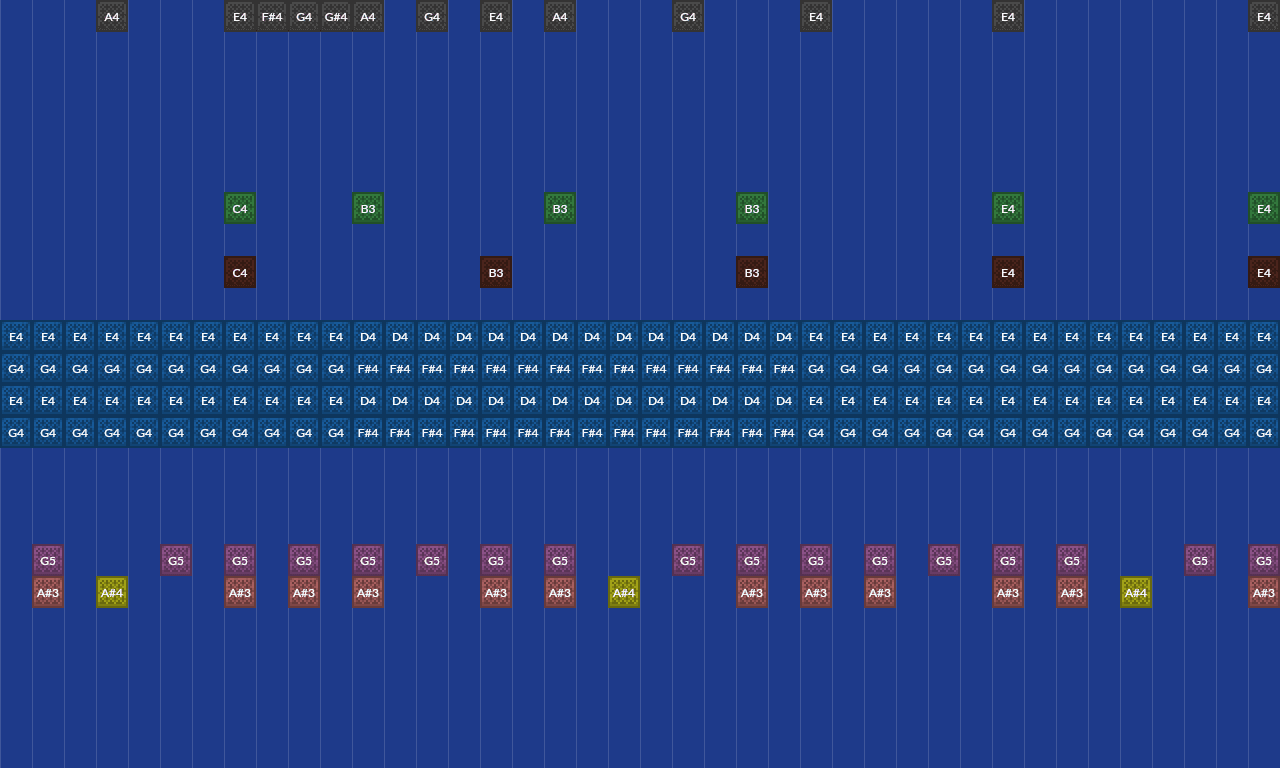
Task: Select the rightmost dark brown E4 note
Action: 1264,273
